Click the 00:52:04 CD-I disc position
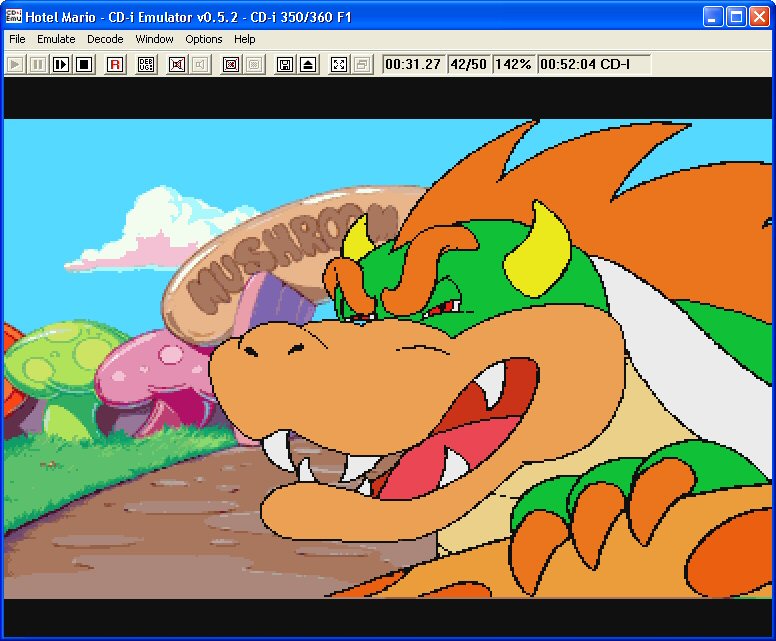The width and height of the screenshot is (776, 641). coord(593,64)
